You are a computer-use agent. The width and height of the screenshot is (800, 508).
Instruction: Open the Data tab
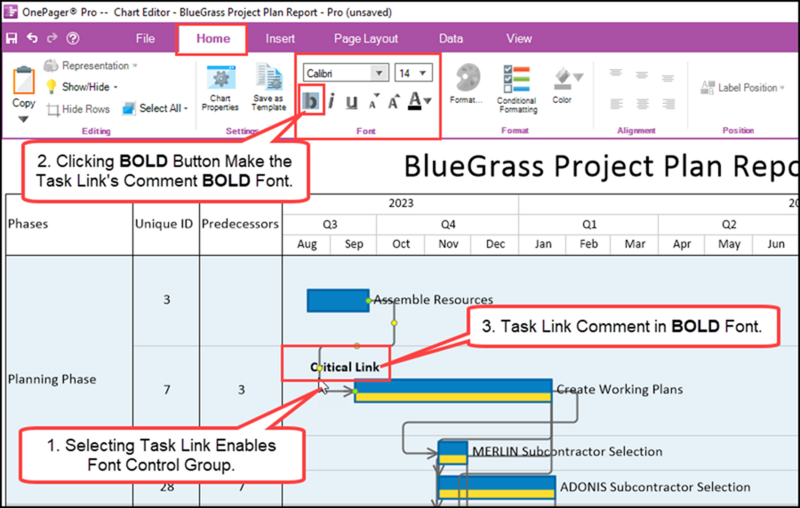tap(451, 39)
